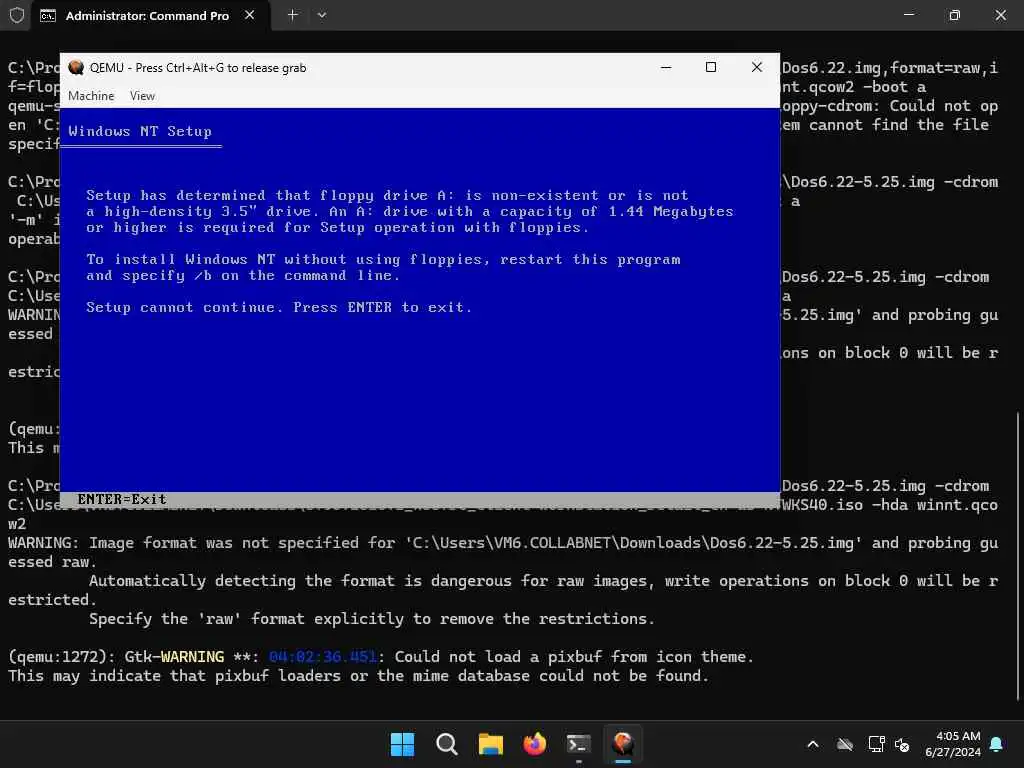Click 'and specify /b on the command line.'

tap(243, 276)
